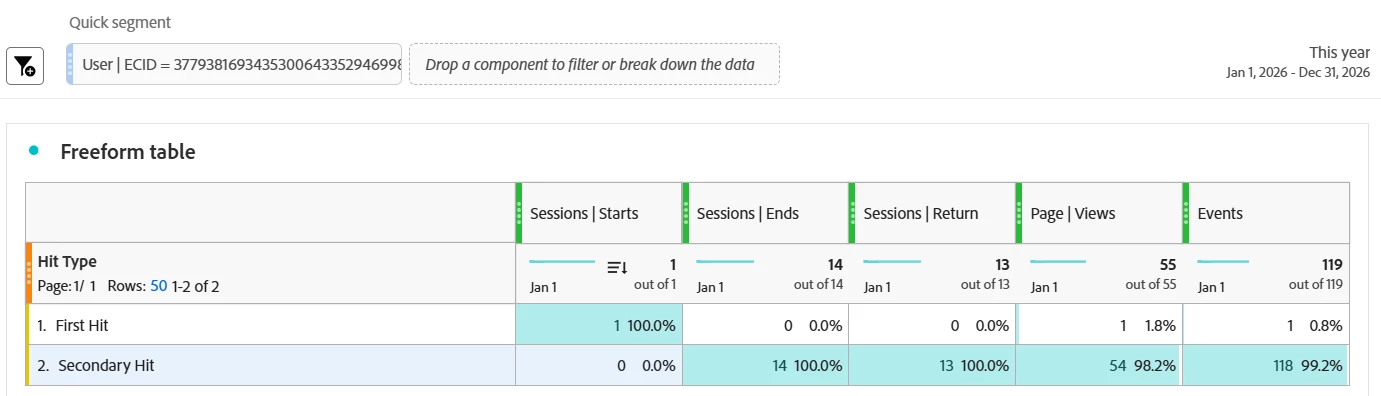This screenshot has height=396, width=1381.
Task: Select the User ECID segment chip
Action: point(234,64)
